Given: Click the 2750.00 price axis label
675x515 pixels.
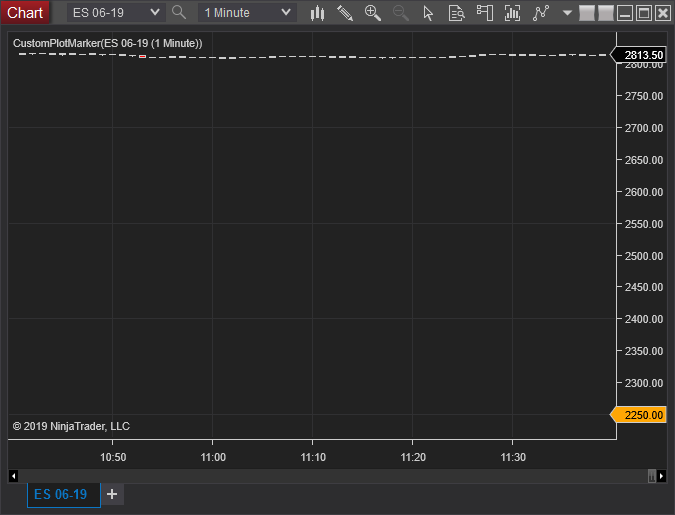Looking at the screenshot, I should tap(644, 96).
